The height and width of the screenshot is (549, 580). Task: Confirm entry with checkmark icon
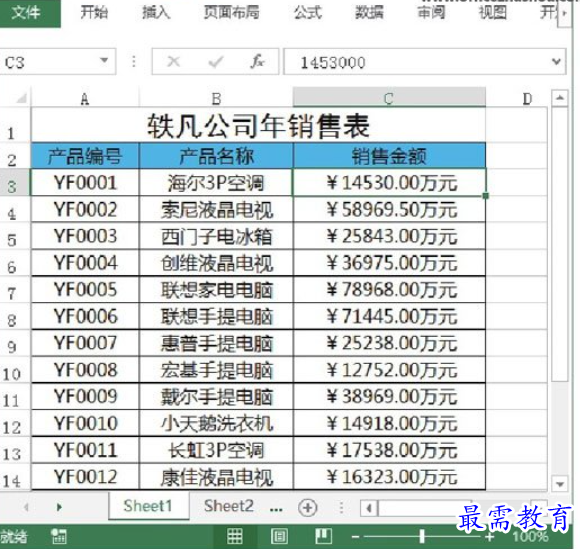(x=215, y=62)
